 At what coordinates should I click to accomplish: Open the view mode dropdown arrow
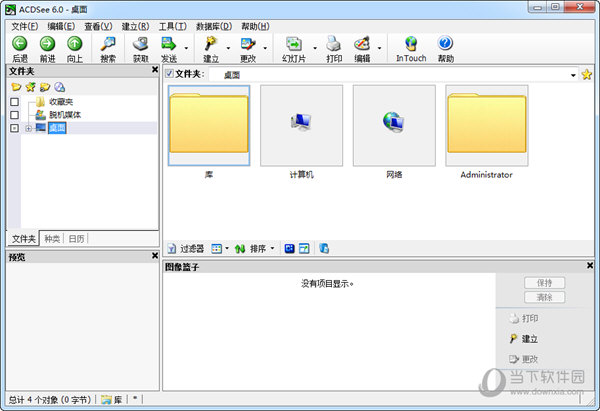[x=227, y=249]
